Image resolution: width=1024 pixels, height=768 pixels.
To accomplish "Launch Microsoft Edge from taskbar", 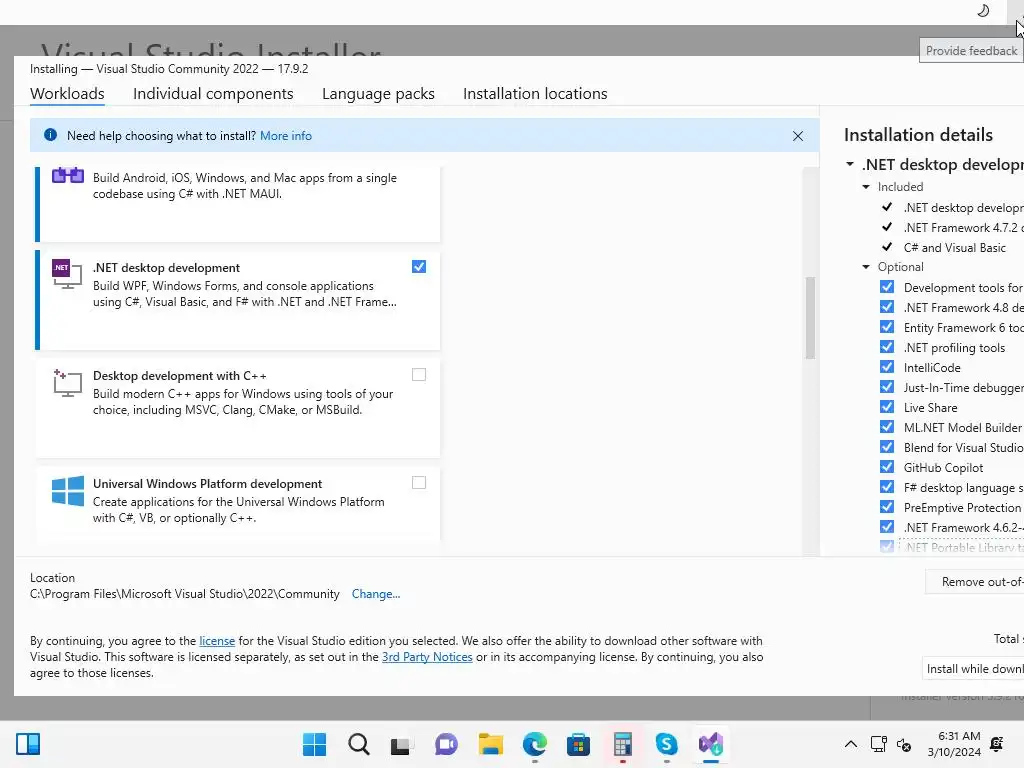I will [535, 744].
